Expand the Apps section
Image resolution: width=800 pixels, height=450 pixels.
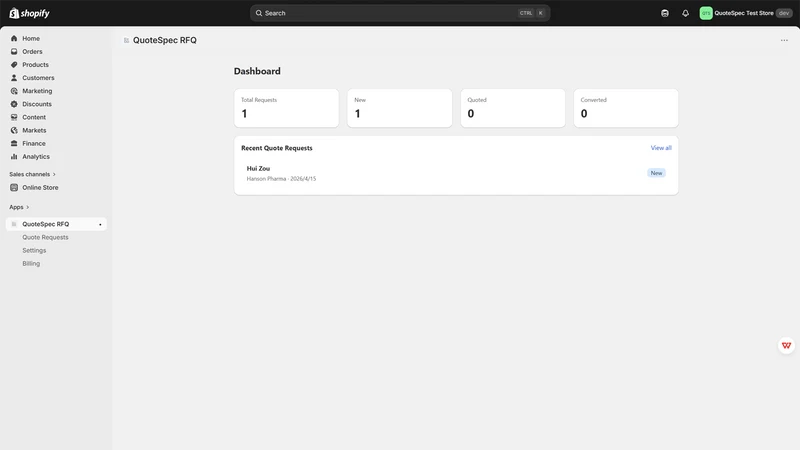click(x=19, y=207)
